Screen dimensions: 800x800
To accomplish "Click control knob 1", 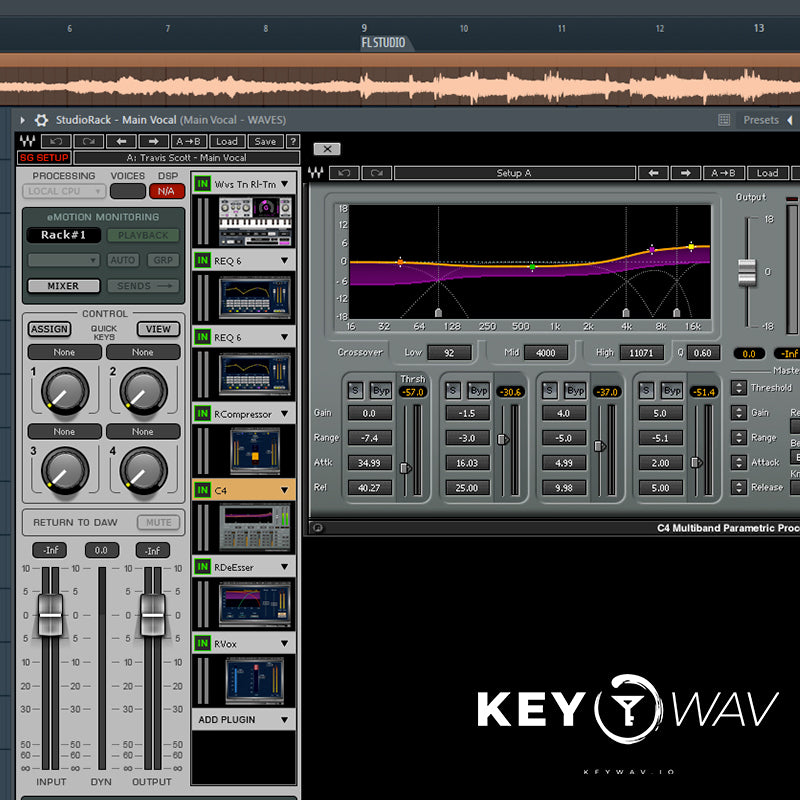I will click(65, 391).
